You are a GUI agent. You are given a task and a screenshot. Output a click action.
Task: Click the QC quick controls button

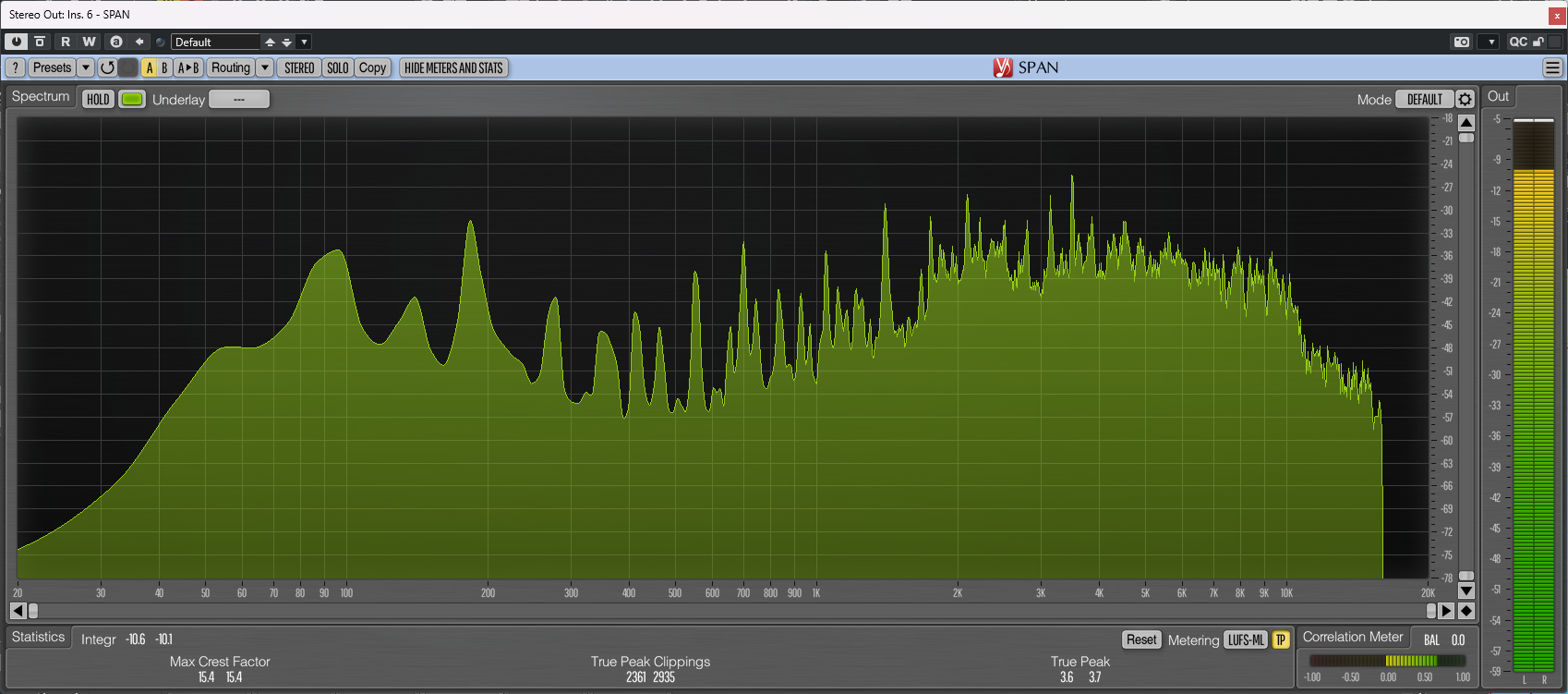pos(1518,42)
